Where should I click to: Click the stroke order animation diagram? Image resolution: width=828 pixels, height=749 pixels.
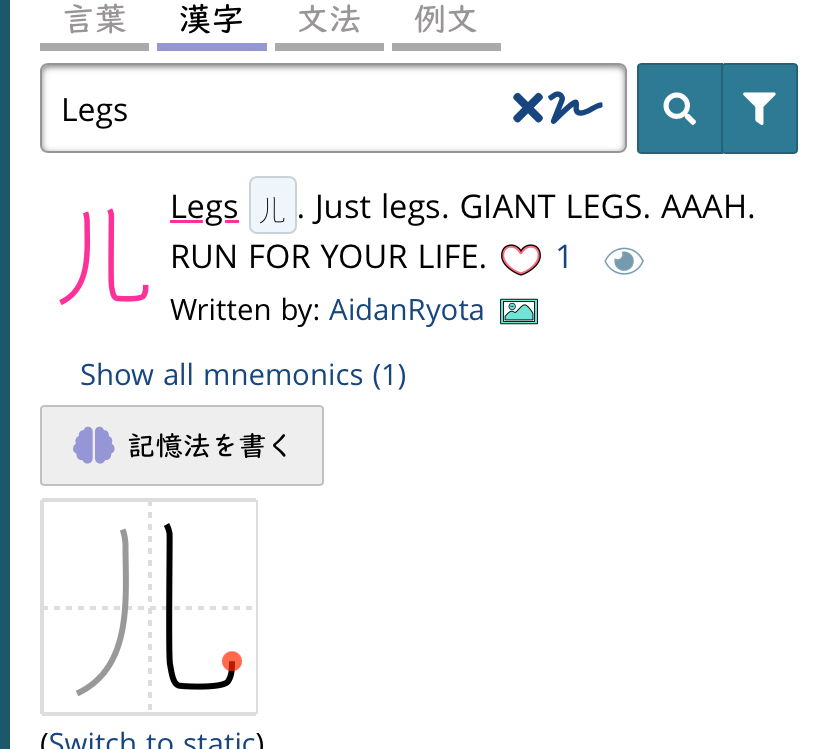pos(149,606)
